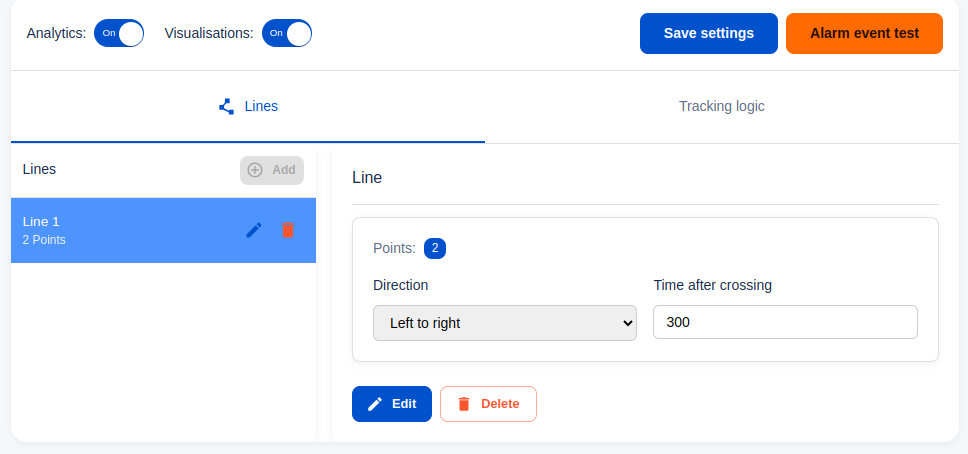This screenshot has width=968, height=454.
Task: Switch to the Tracking logic tab
Action: [721, 106]
